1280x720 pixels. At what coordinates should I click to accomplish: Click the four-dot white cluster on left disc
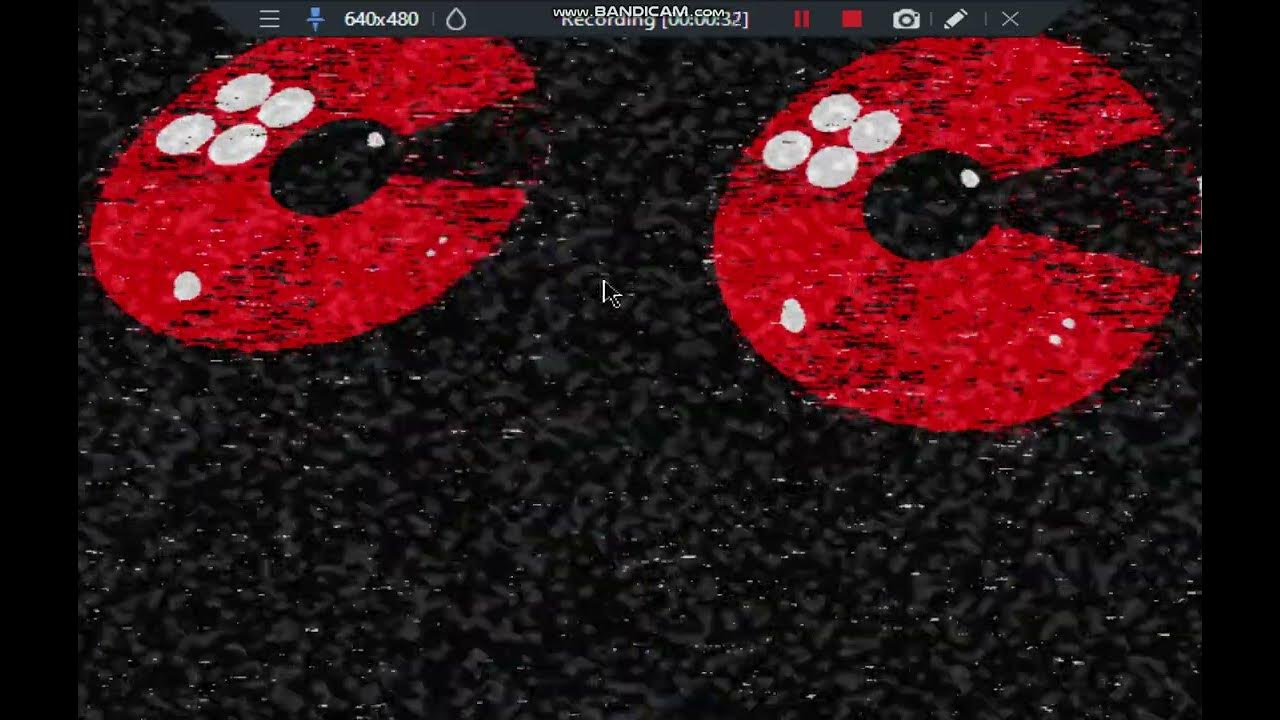coord(236,120)
